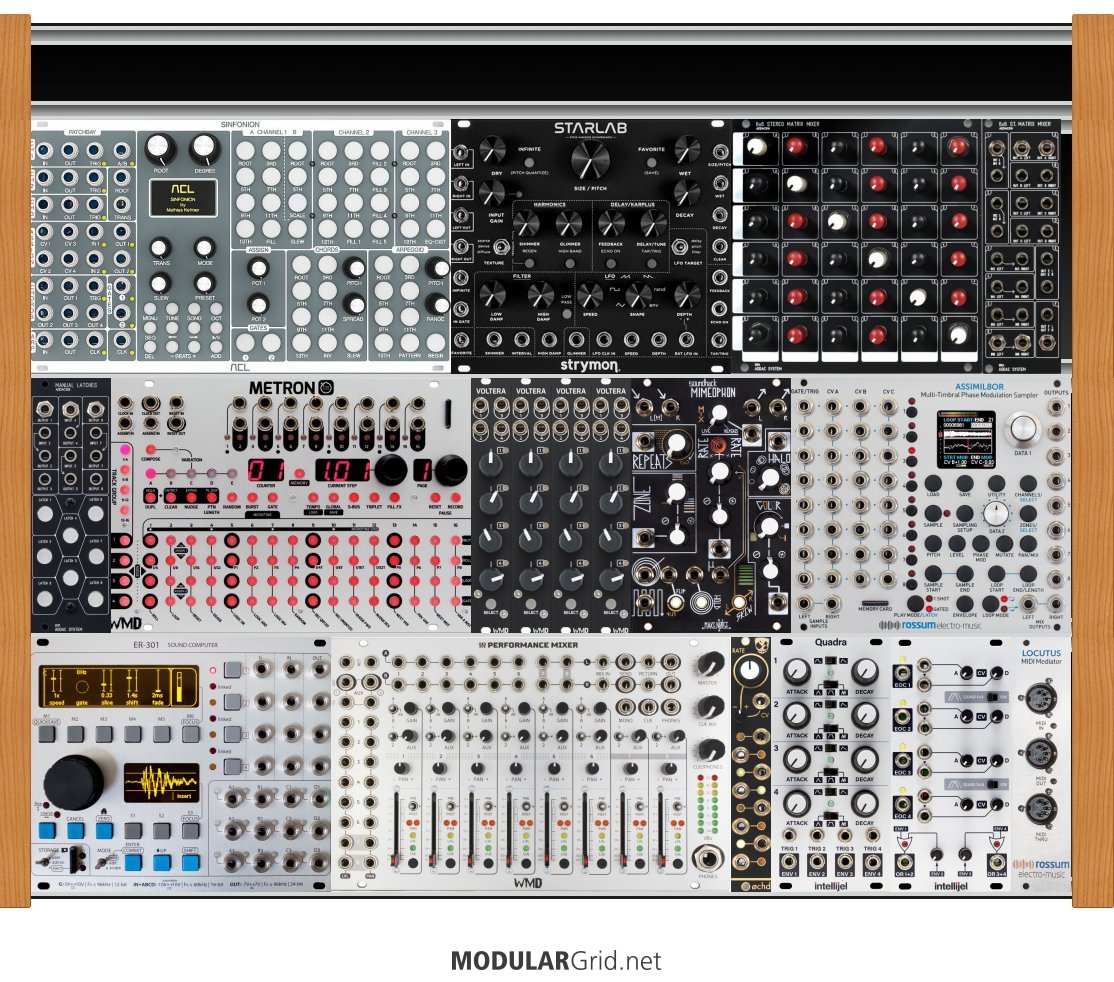Adjust the Starlab SIZE / PITCH knob
The width and height of the screenshot is (1114, 982).
[590, 158]
